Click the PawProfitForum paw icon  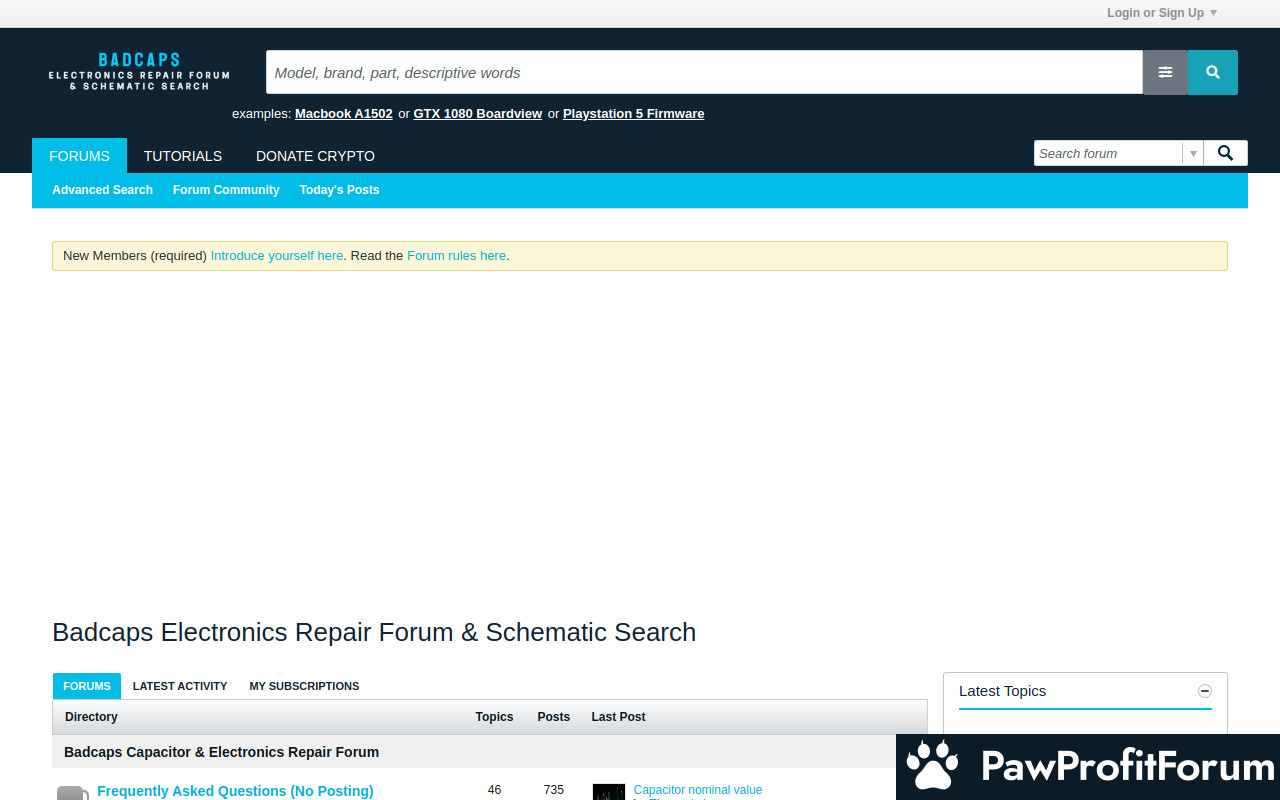(932, 767)
